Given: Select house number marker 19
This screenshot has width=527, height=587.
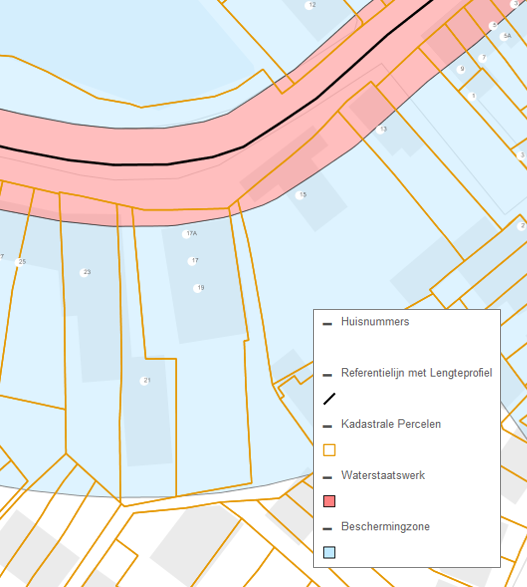Looking at the screenshot, I should coord(198,288).
